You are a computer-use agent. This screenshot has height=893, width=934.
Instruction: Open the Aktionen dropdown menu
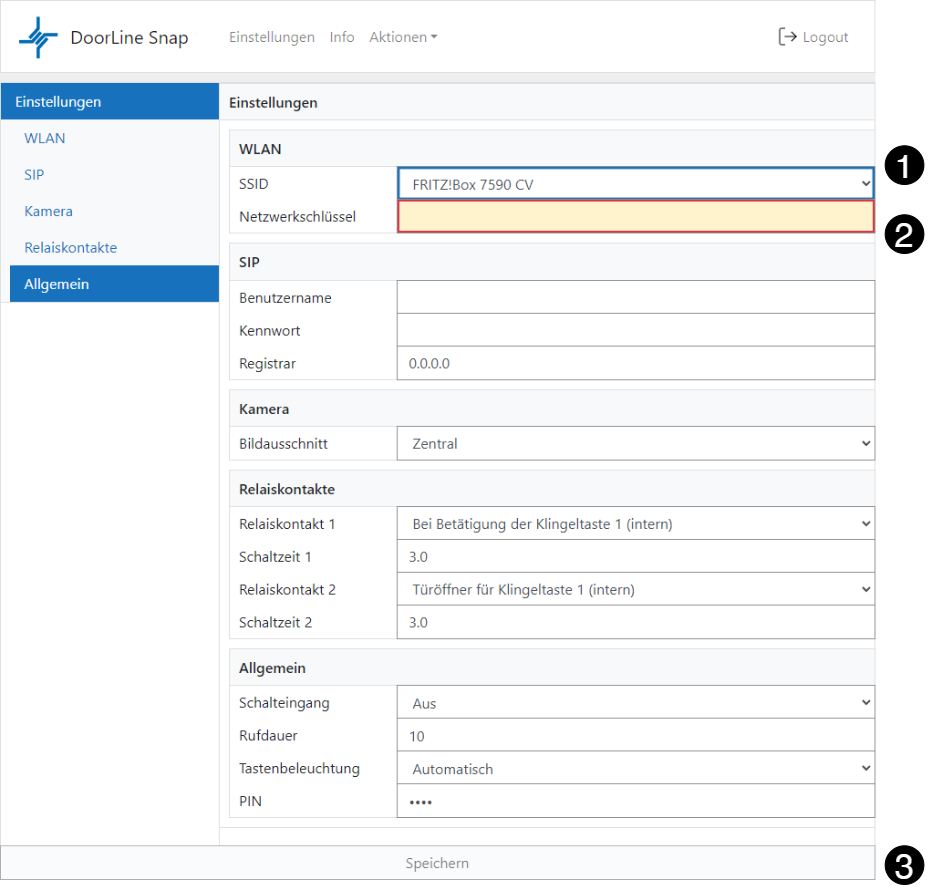coord(403,37)
